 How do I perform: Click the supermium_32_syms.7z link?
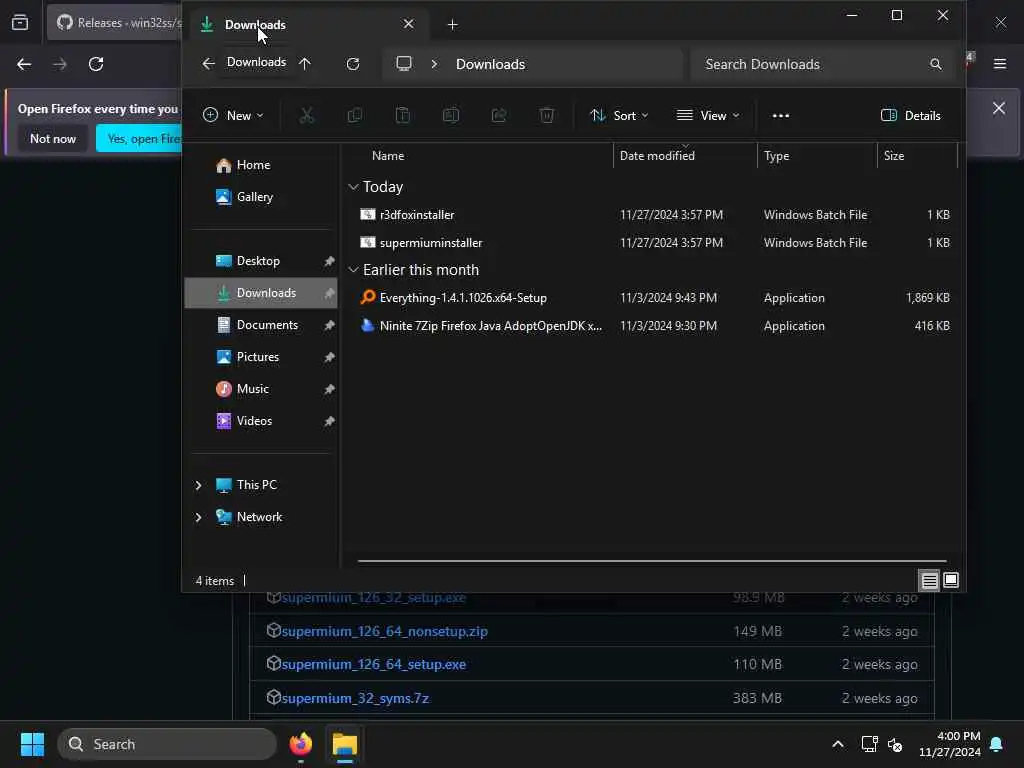click(x=355, y=698)
